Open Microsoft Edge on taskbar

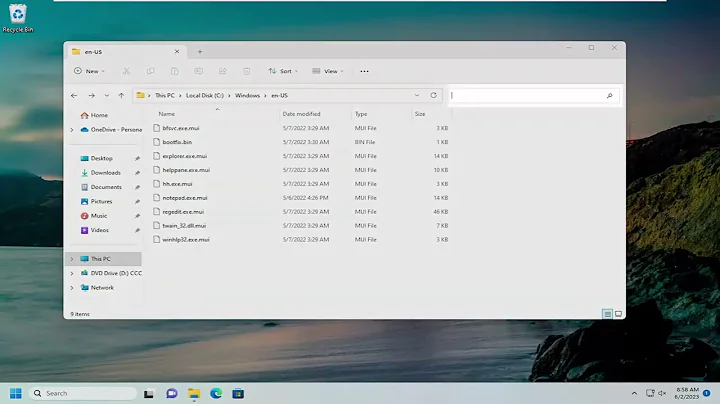(x=216, y=393)
